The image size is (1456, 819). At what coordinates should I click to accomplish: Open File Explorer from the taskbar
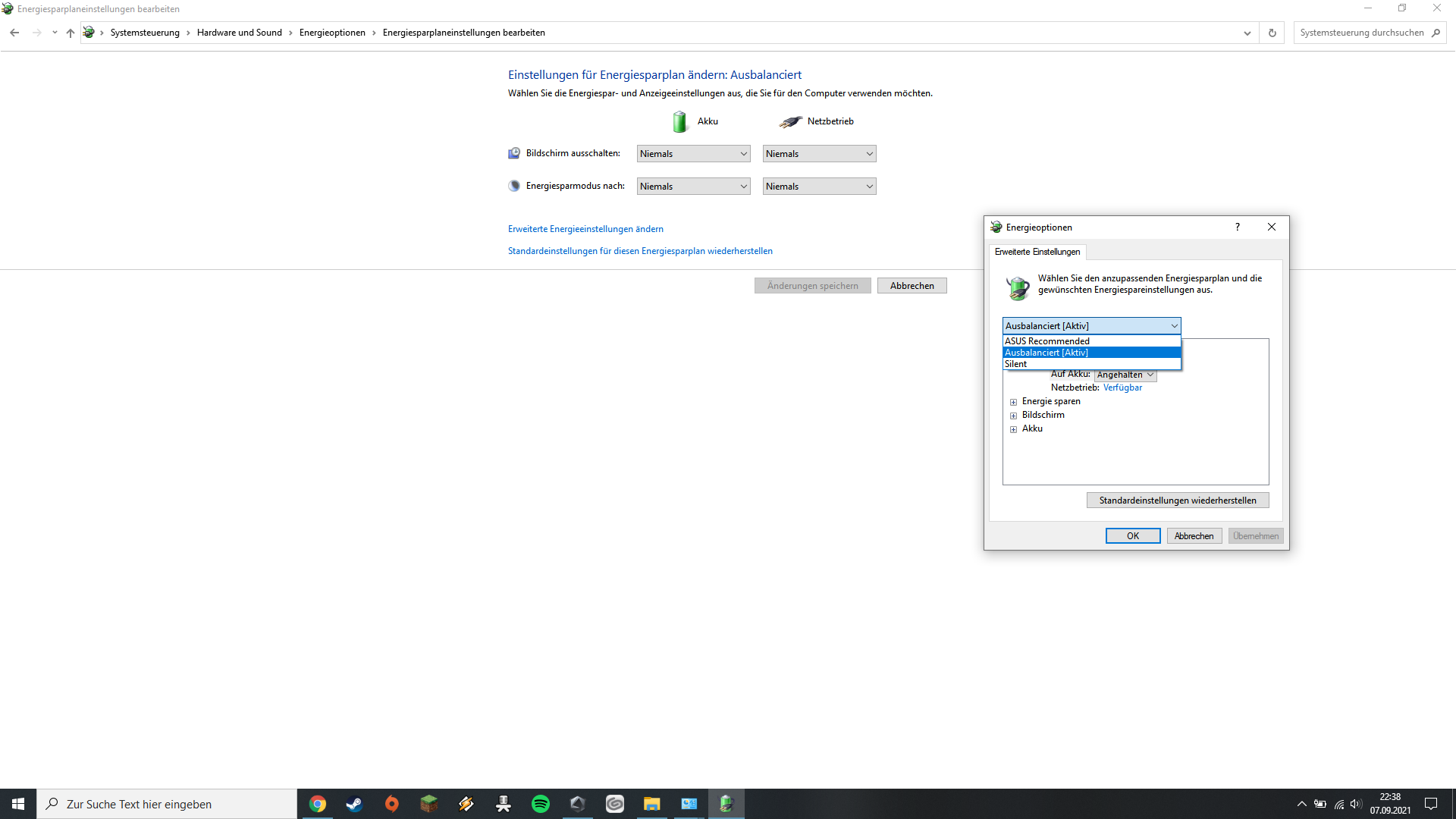point(652,804)
